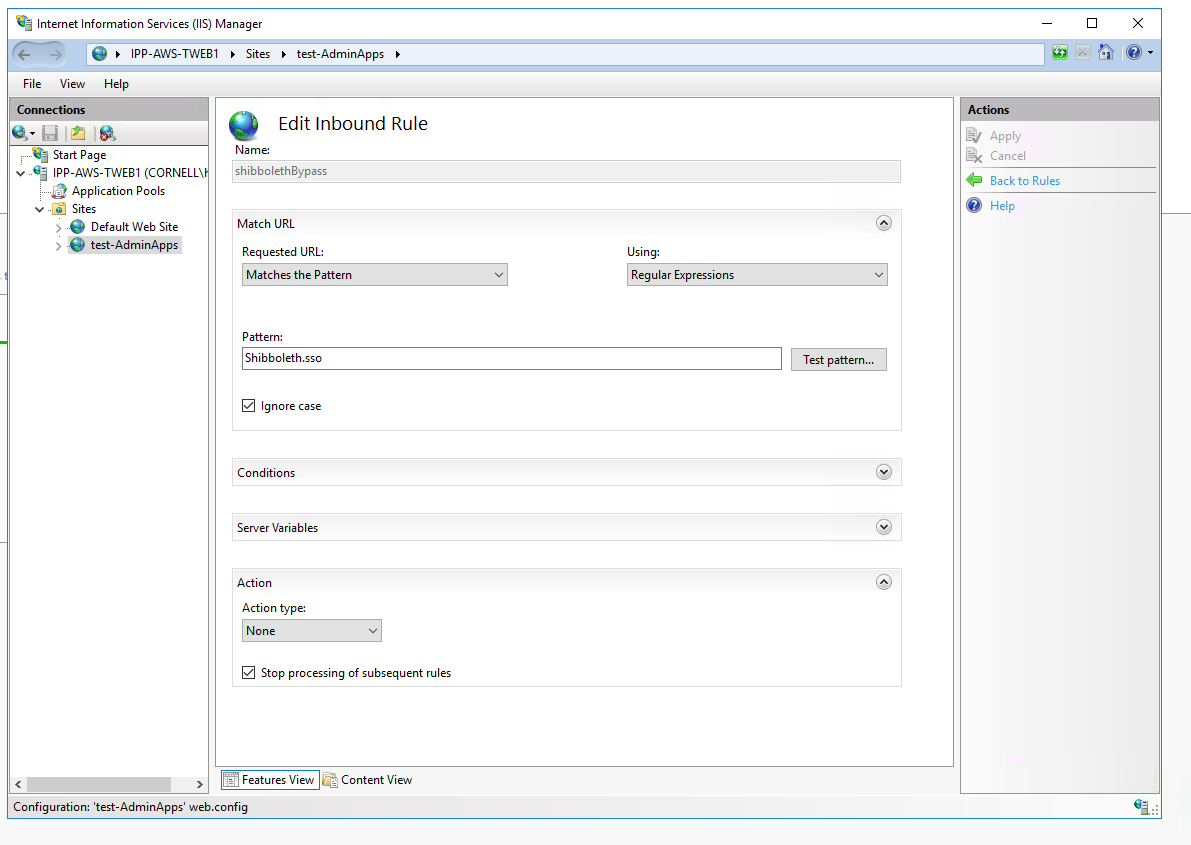Open Application Pools node
Screen dimensions: 1191x845
pyautogui.click(x=118, y=191)
